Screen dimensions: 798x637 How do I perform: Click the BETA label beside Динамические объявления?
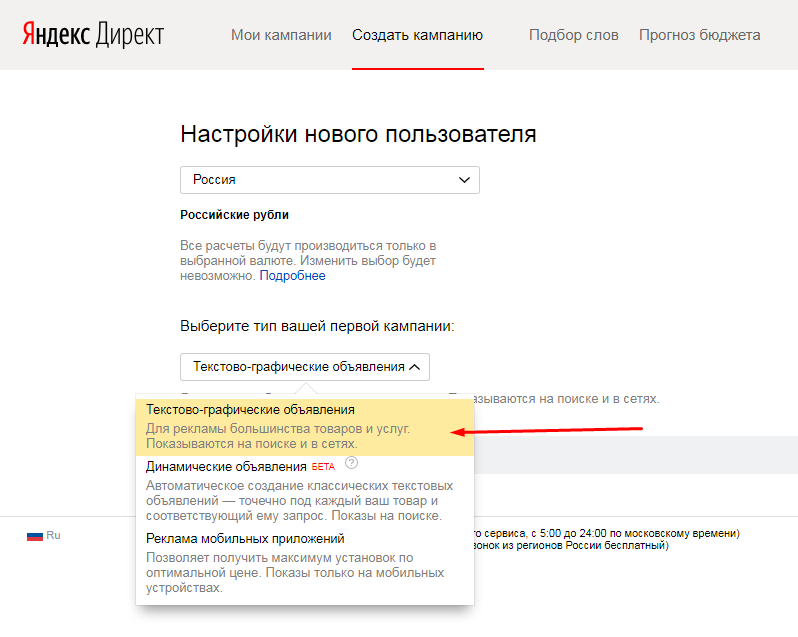pos(323,467)
